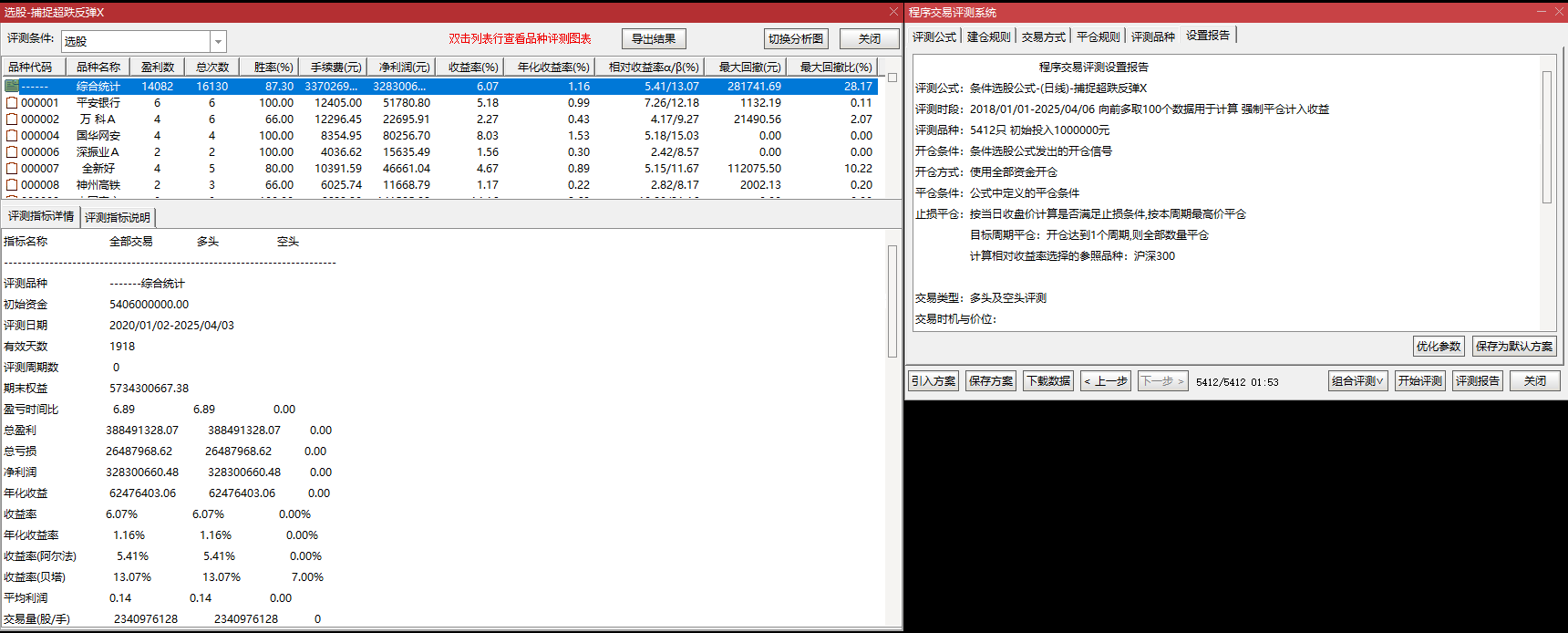
Task: Open the 建仓规则 tab
Action: (x=988, y=36)
